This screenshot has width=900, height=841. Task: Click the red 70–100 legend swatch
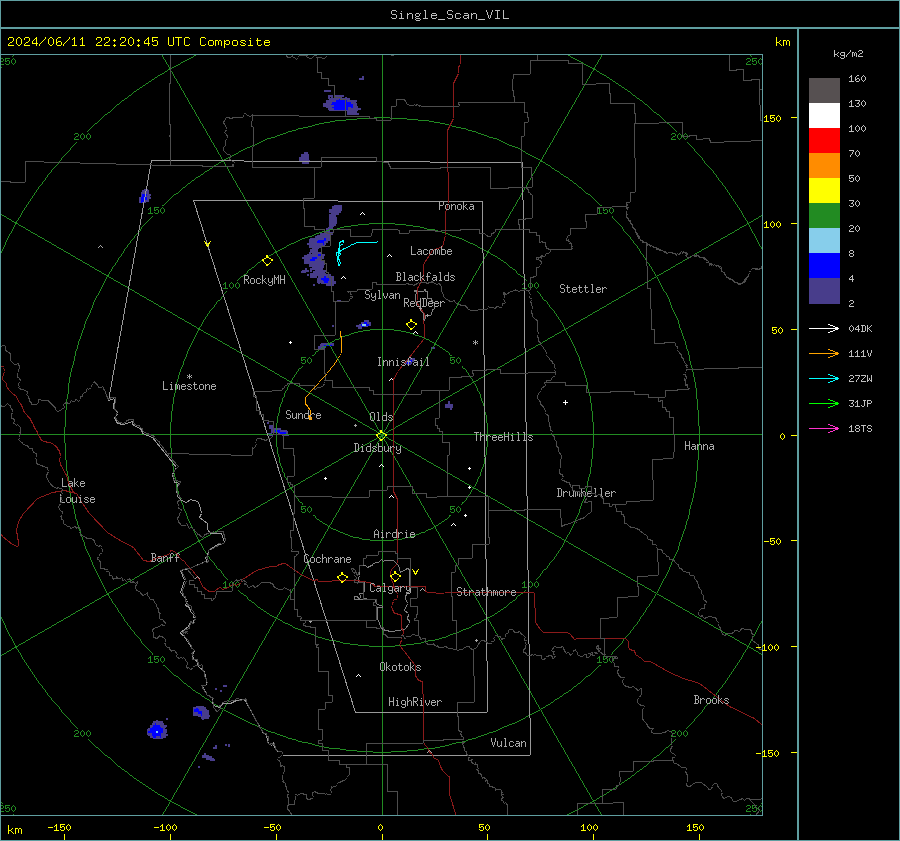tap(824, 141)
